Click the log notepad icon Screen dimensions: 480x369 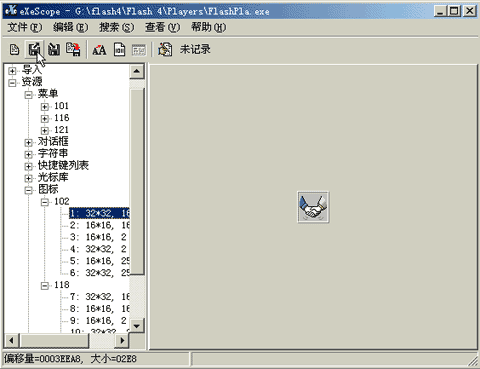pyautogui.click(x=165, y=50)
